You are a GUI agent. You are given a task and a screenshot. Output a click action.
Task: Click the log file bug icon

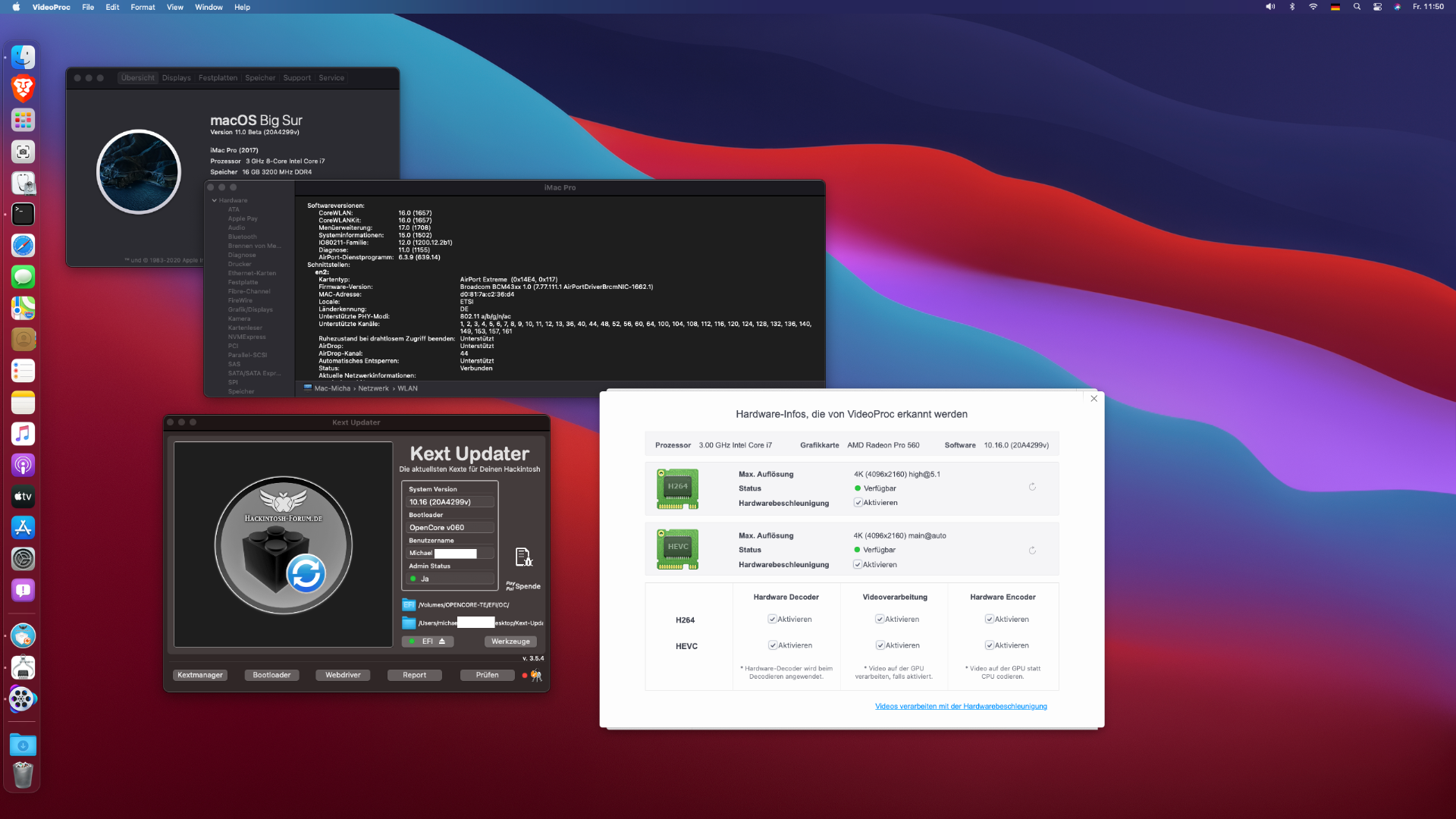523,557
